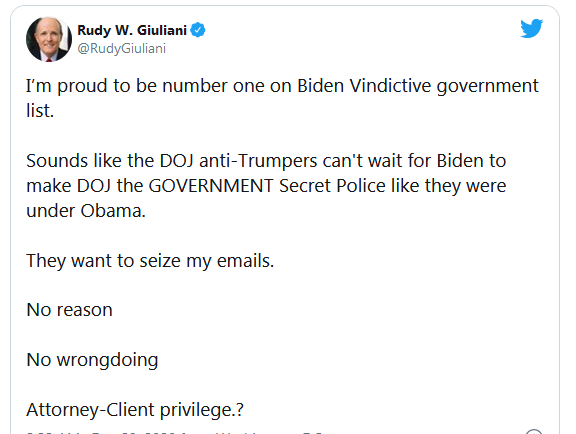Click the @RudyGiuliani handle
The image size is (576, 434).
click(x=122, y=49)
